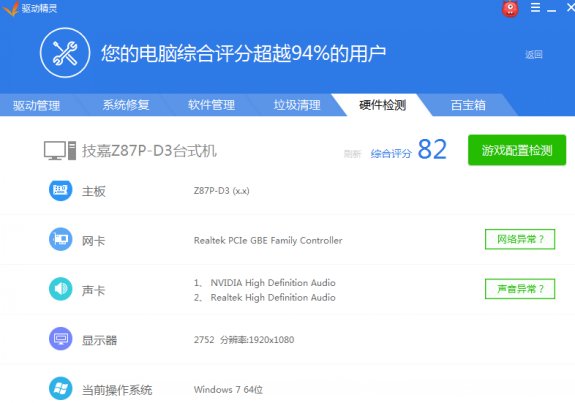Click the 当前操作系统 label
The height and width of the screenshot is (403, 575).
[x=117, y=390]
